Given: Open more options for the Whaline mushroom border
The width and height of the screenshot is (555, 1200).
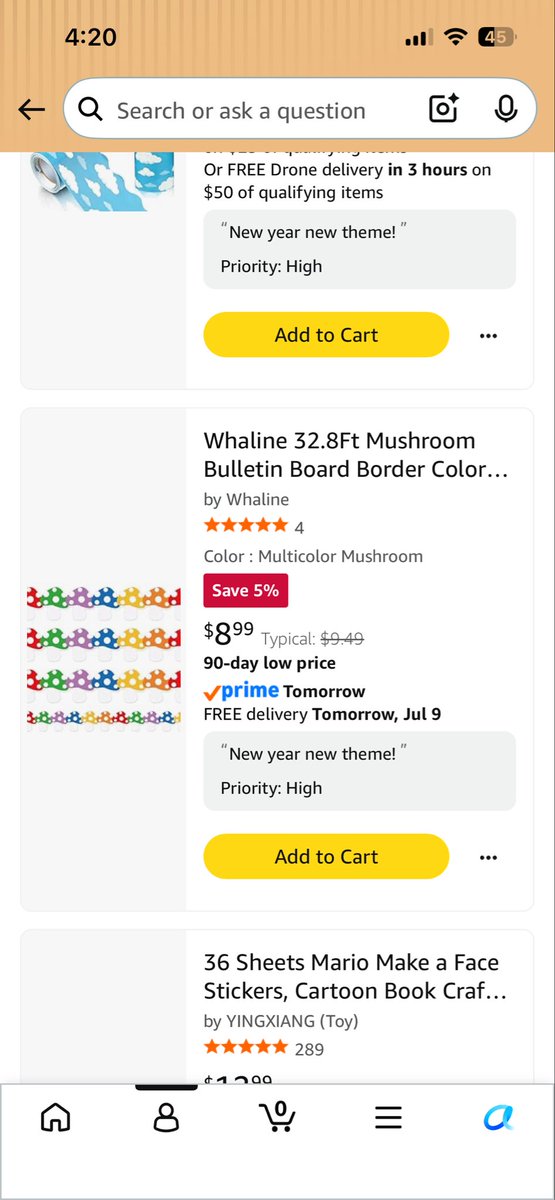Looking at the screenshot, I should point(488,857).
